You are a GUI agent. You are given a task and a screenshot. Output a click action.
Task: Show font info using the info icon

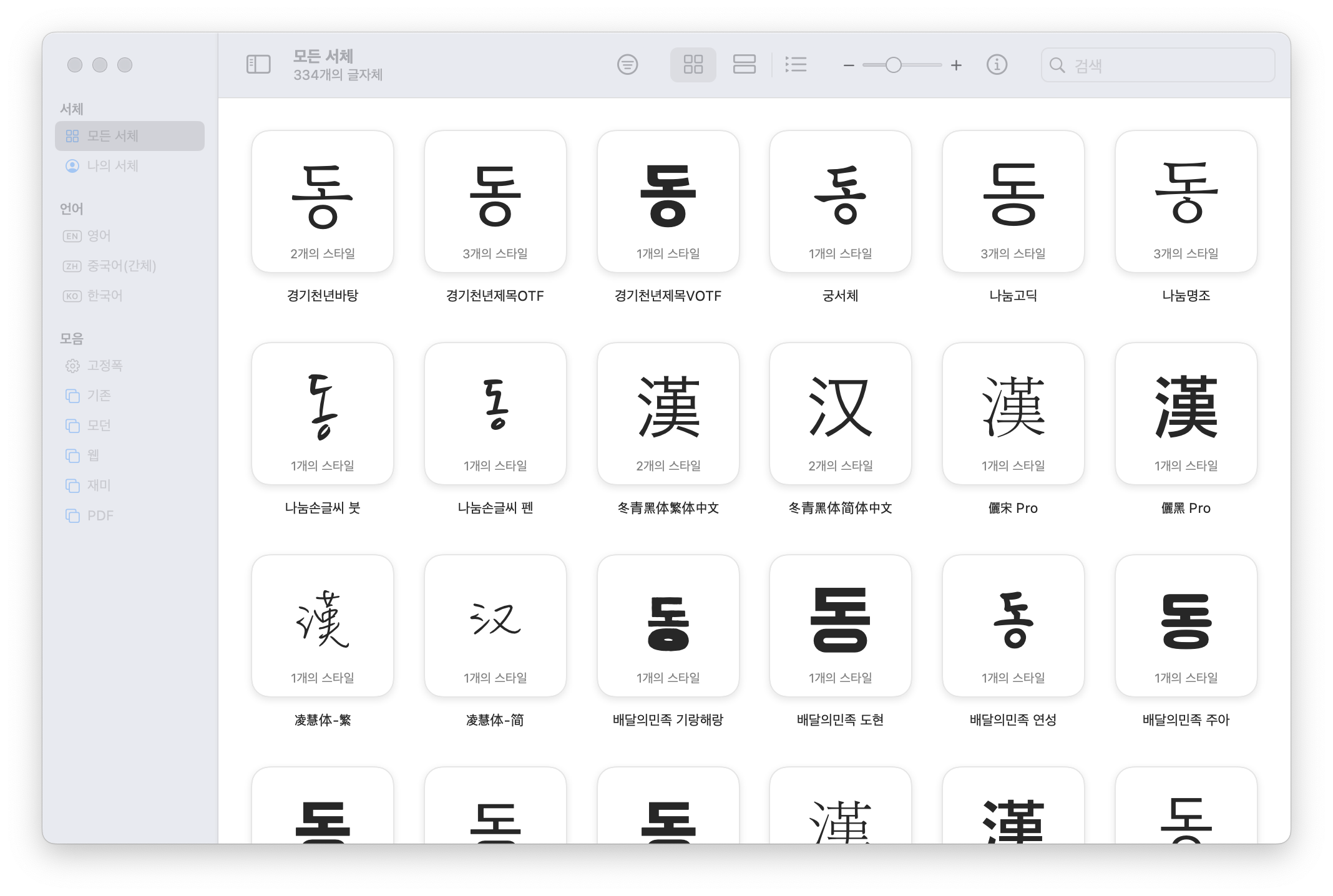[x=997, y=64]
